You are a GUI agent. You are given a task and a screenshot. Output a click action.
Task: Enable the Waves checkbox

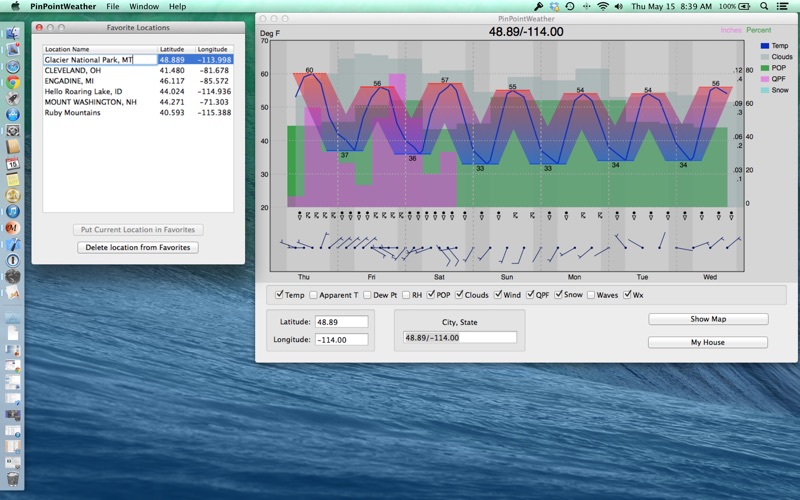[591, 295]
